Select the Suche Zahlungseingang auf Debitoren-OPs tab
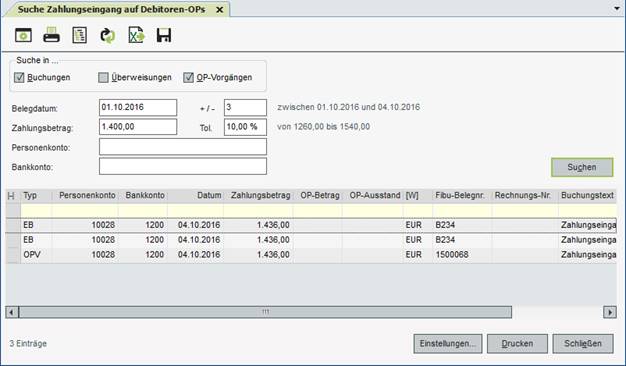 pyautogui.click(x=111, y=10)
